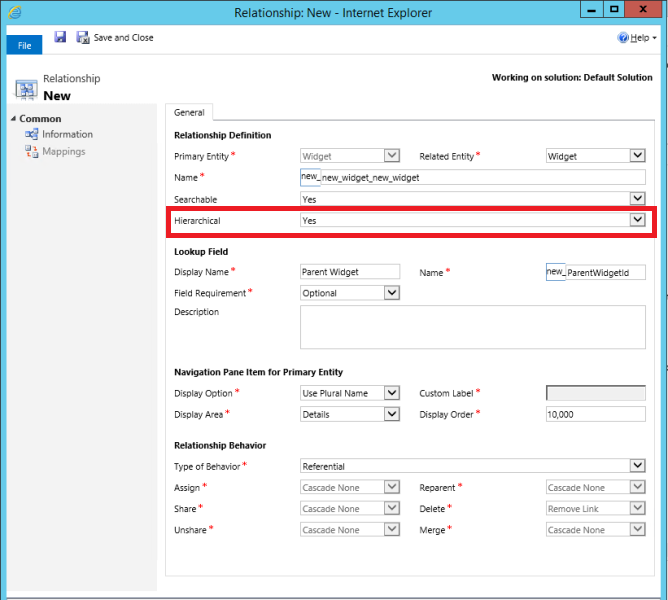Screen dimensions: 668x600
Task: Click the Internet Explorer window icon
Action: [13, 14]
